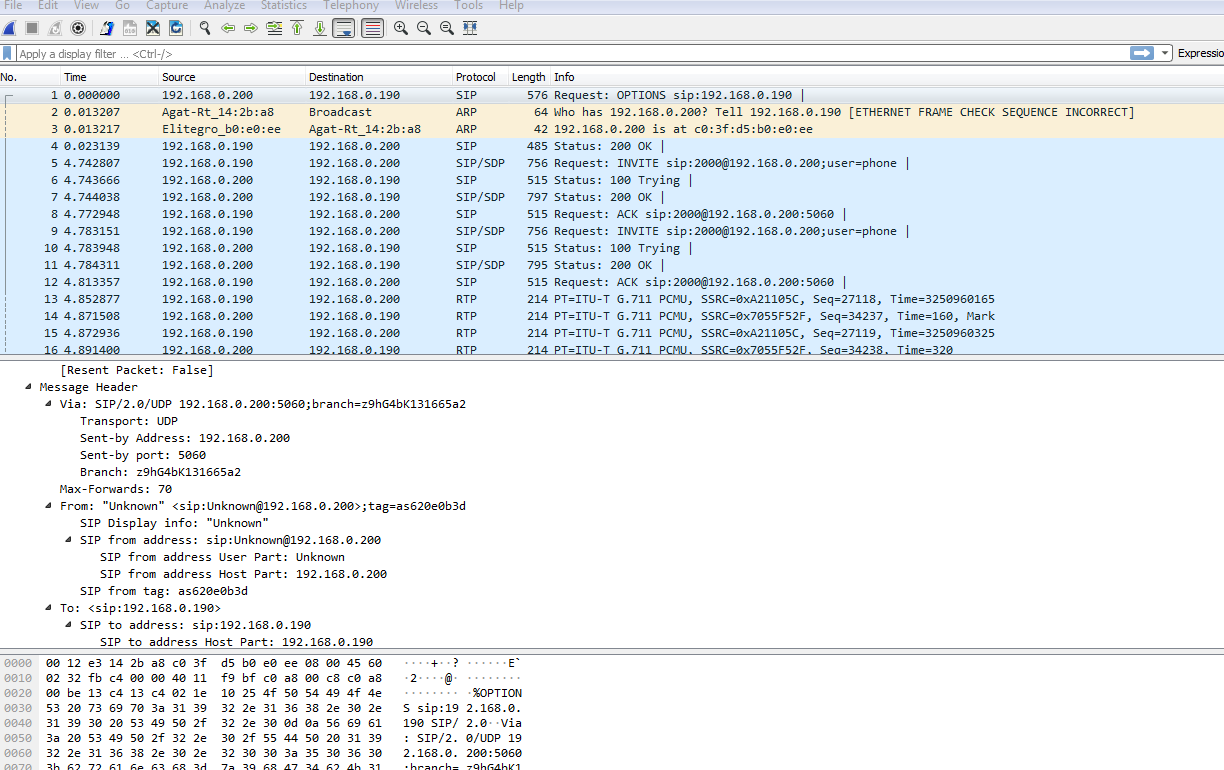
Task: Close the capture file via toolbar
Action: pos(153,28)
